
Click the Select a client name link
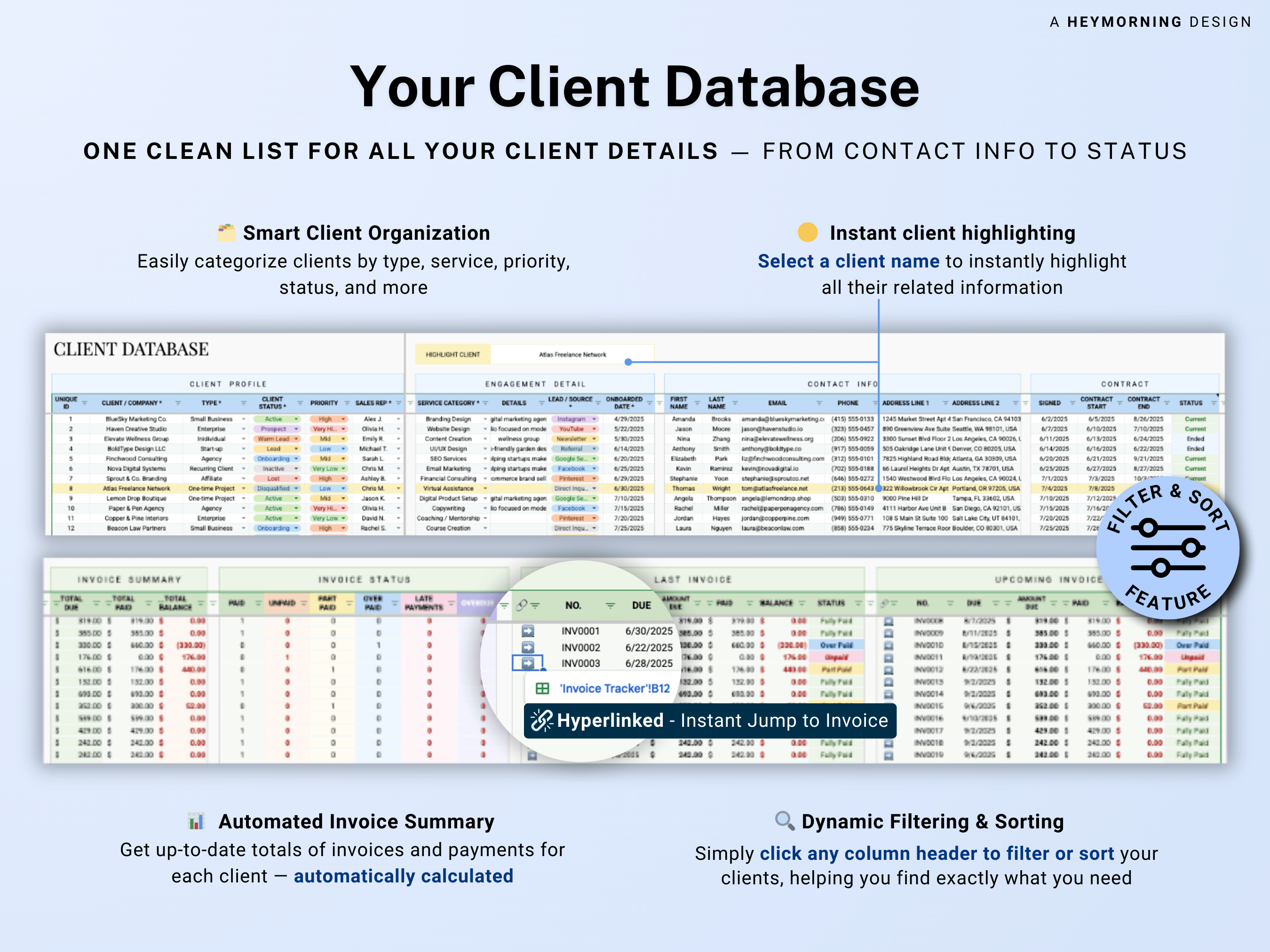pos(848,261)
